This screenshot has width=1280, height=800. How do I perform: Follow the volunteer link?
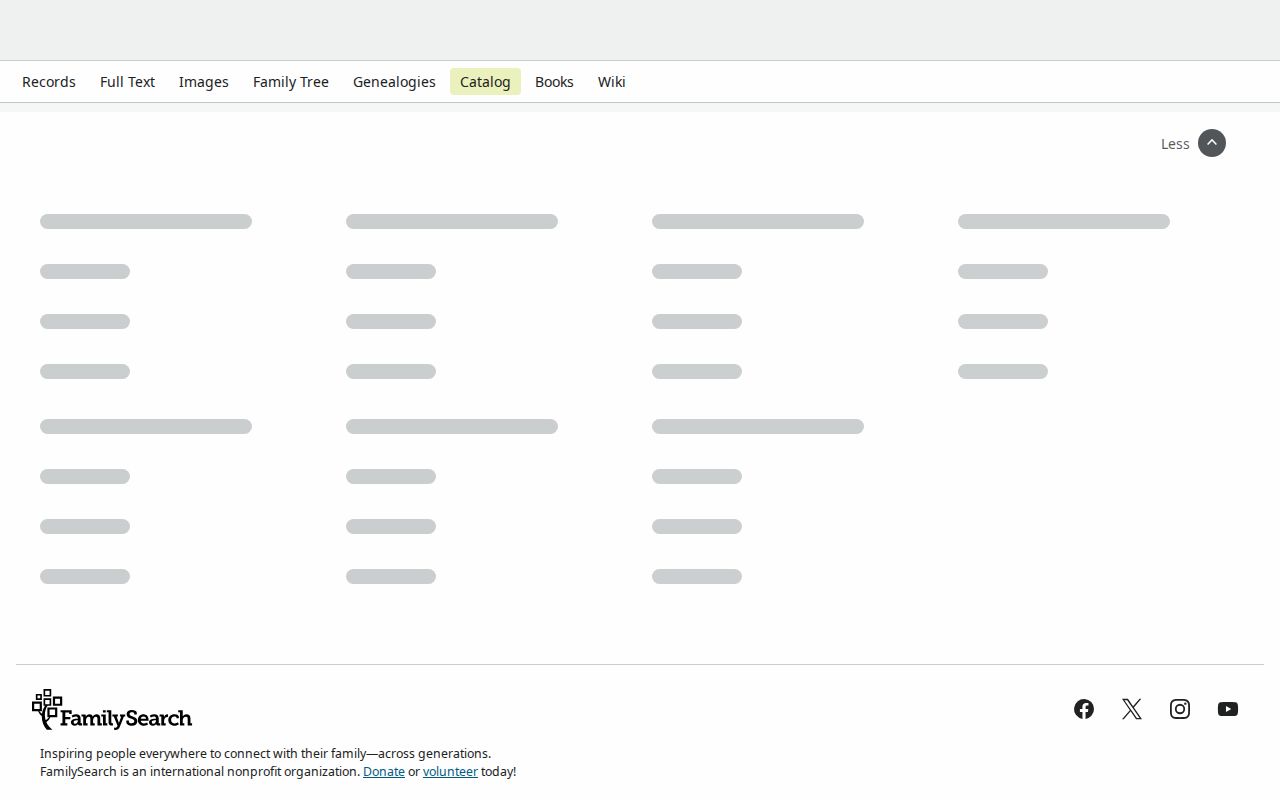click(x=450, y=772)
